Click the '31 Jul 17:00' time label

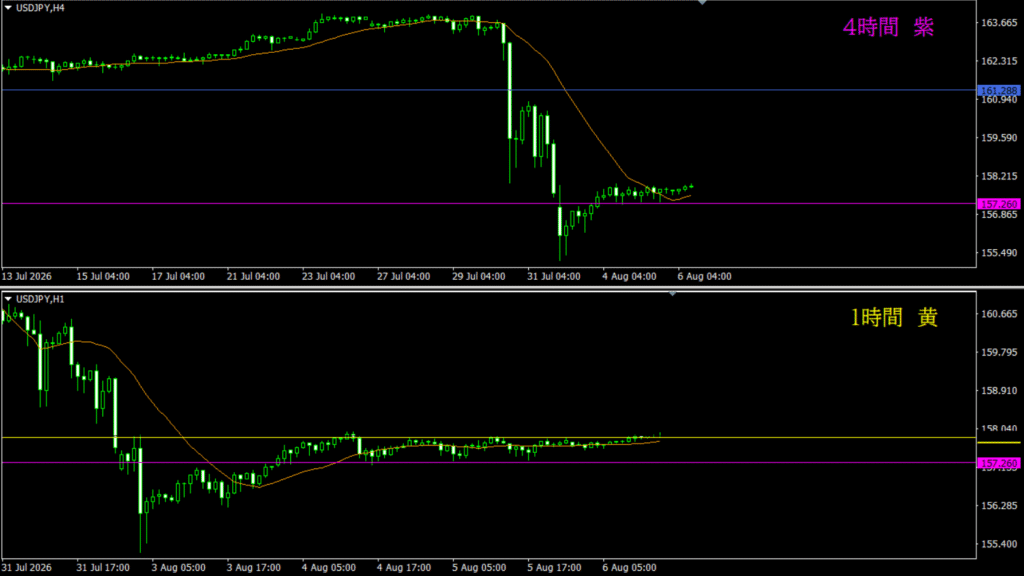103,568
